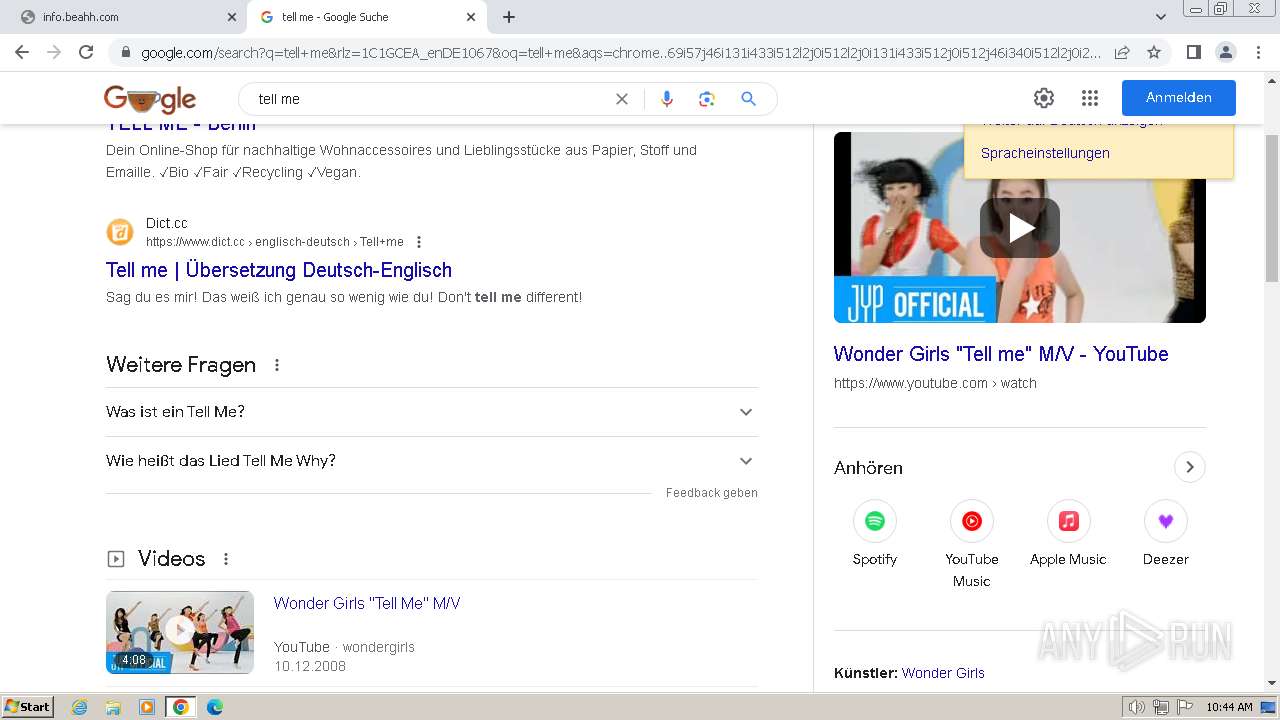
Task: Open more options beside Videos heading
Action: point(226,559)
